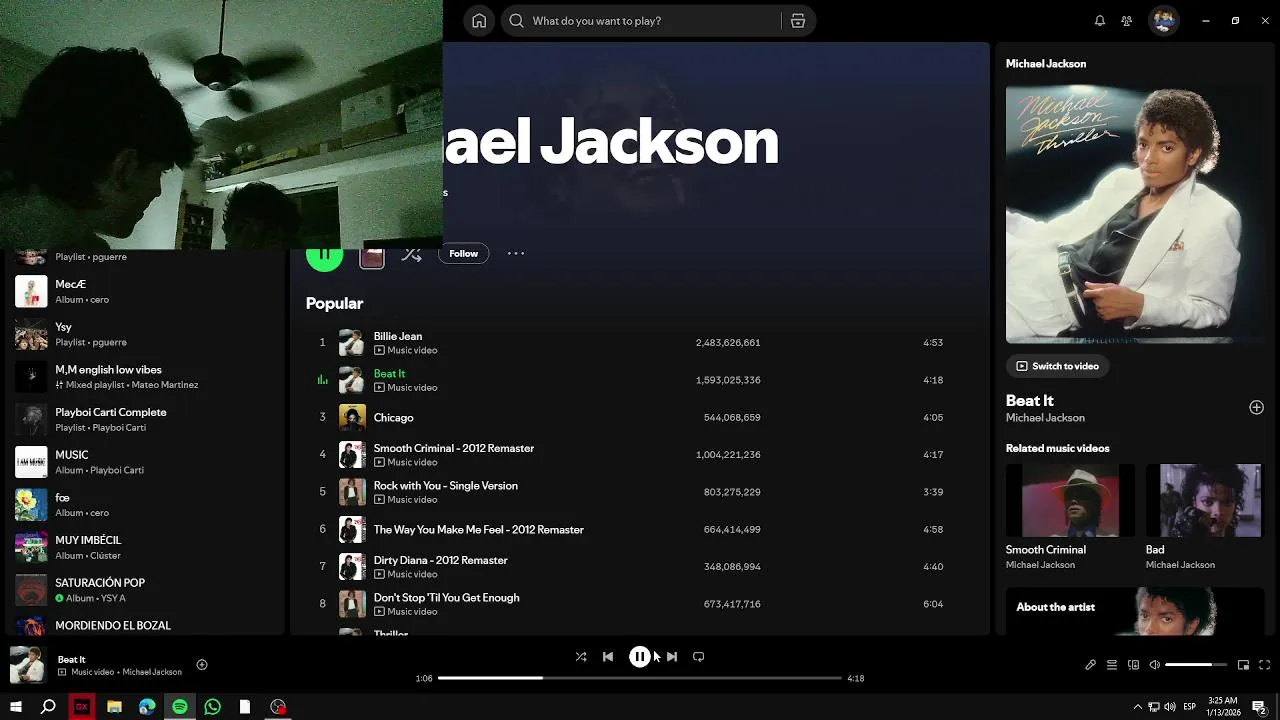The width and height of the screenshot is (1280, 720).
Task: Open the miniplayer
Action: click(1243, 665)
